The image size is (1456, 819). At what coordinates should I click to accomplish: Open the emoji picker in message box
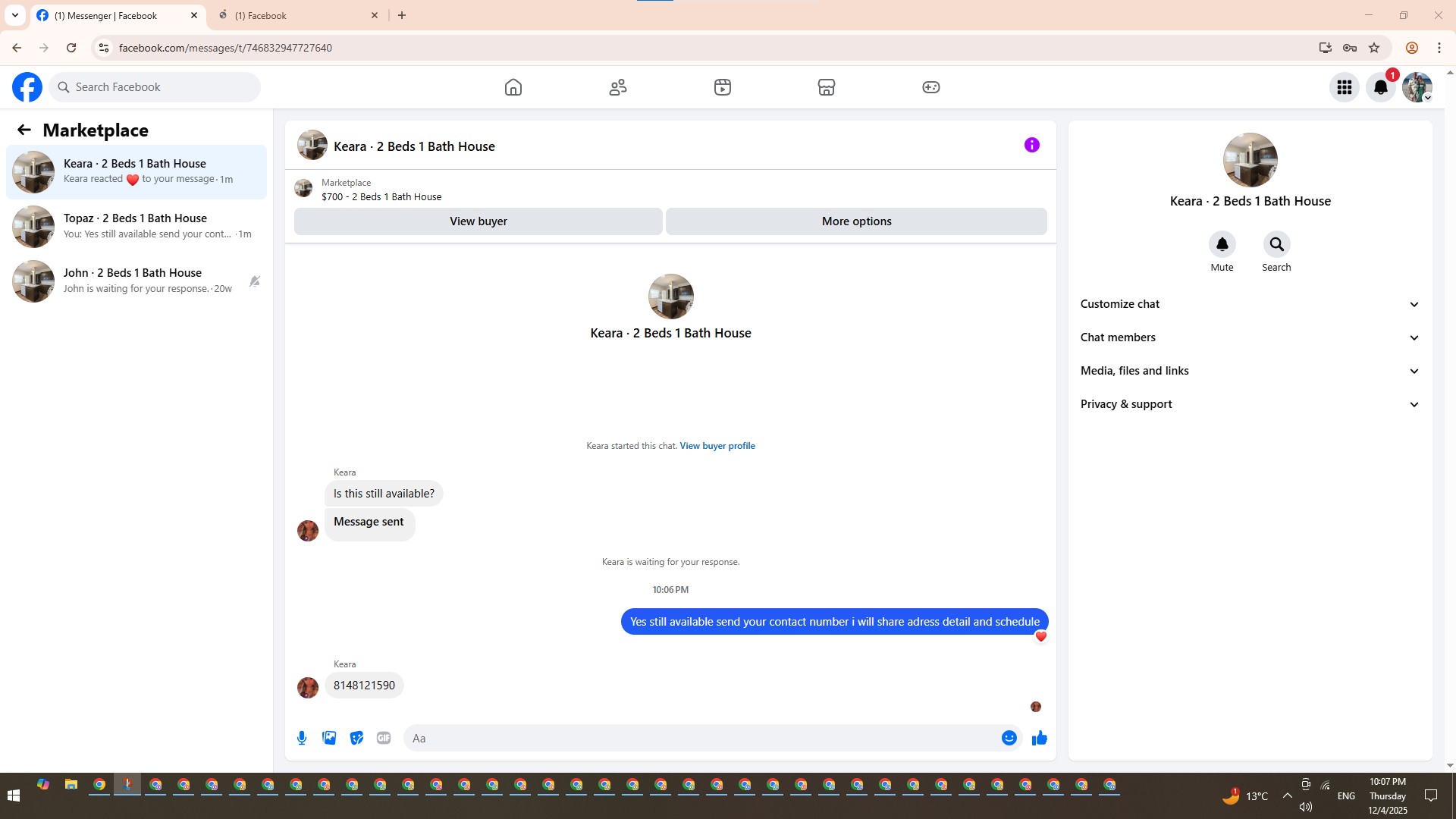click(1009, 738)
